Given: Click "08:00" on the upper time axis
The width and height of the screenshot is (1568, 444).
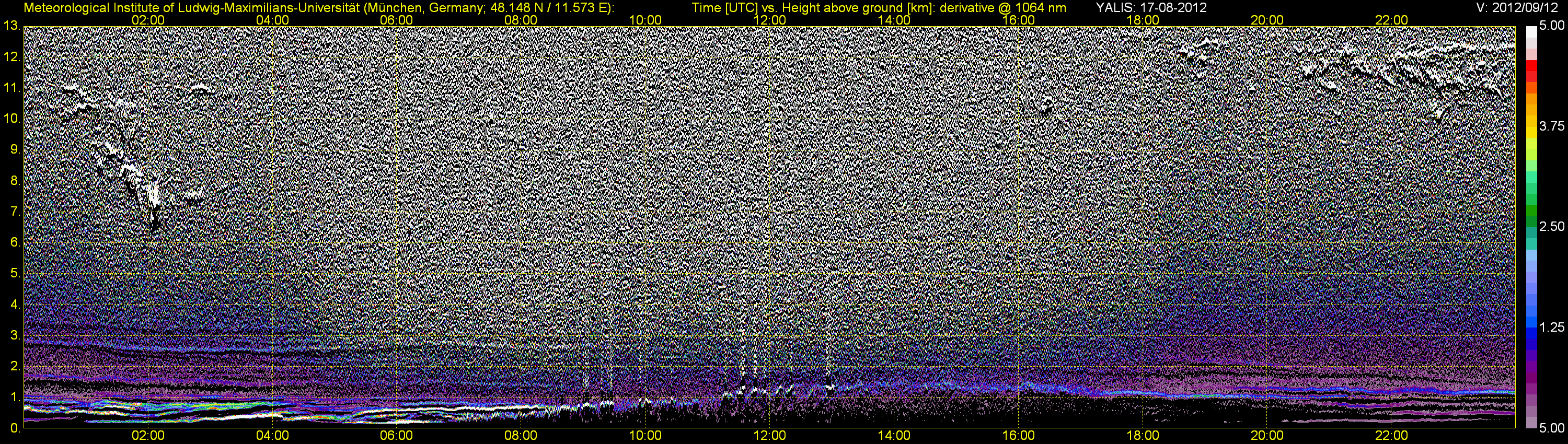Looking at the screenshot, I should pos(521,20).
